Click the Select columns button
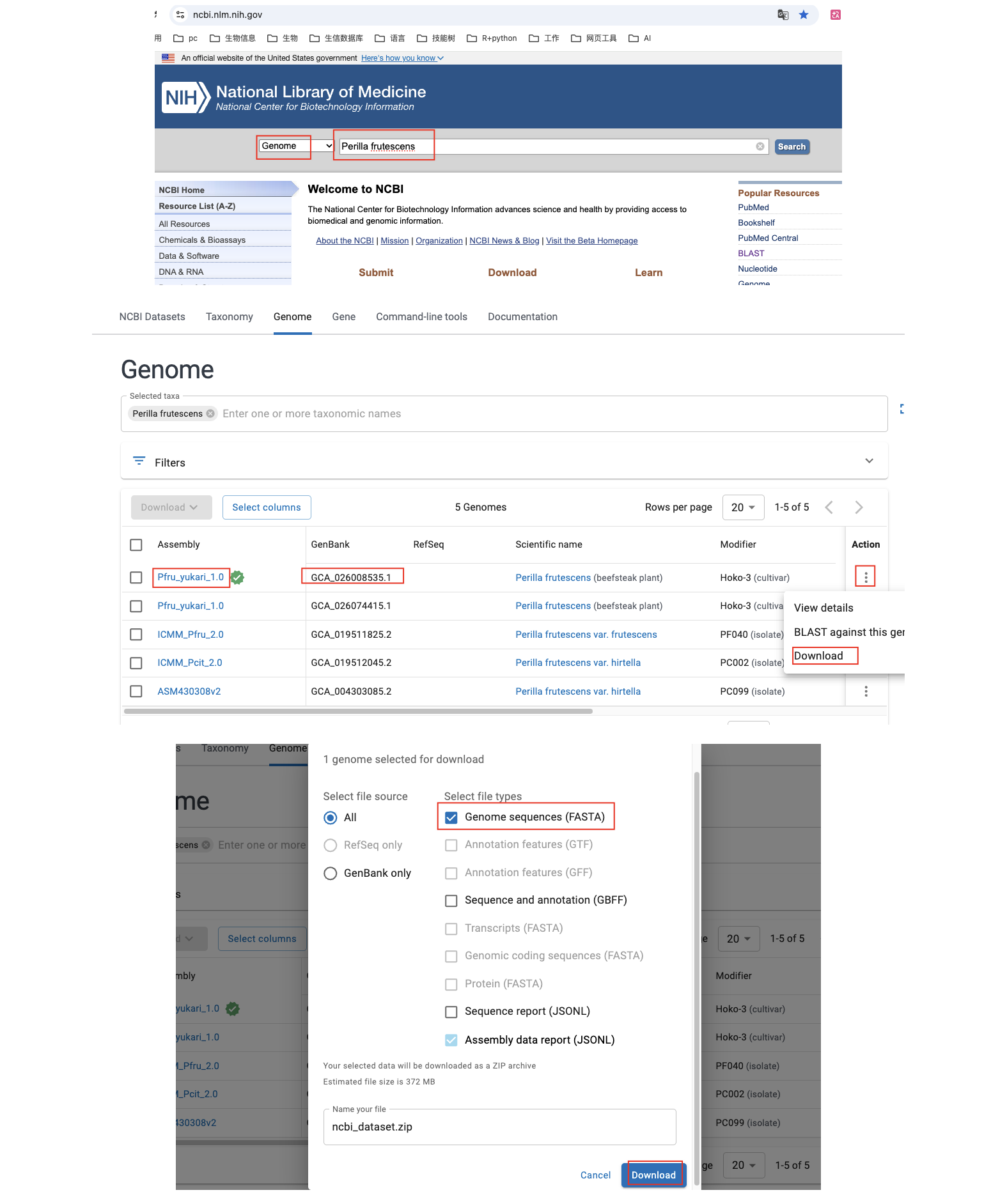991x1204 pixels. coord(267,507)
